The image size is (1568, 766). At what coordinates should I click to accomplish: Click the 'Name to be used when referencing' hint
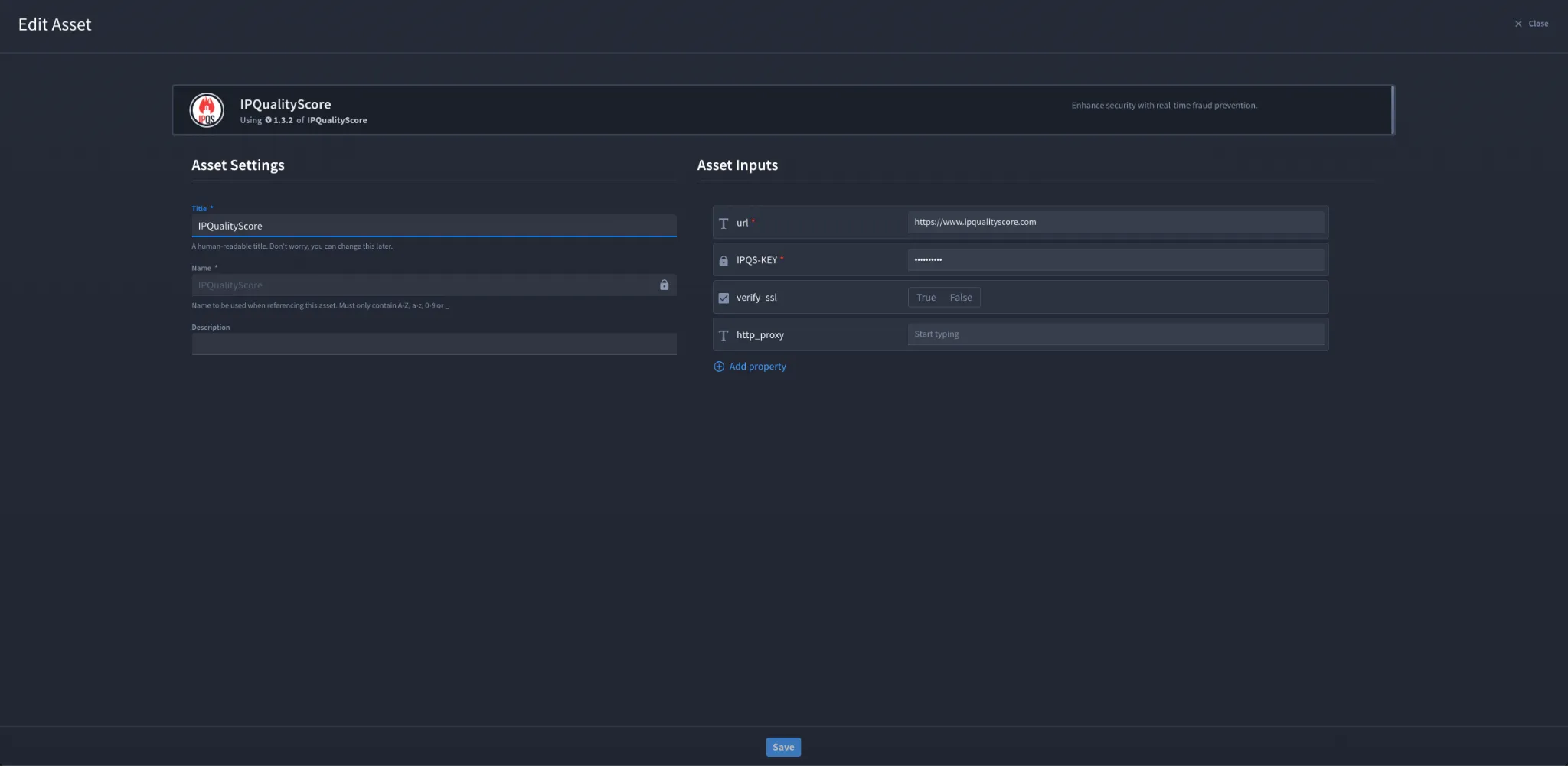pos(320,305)
